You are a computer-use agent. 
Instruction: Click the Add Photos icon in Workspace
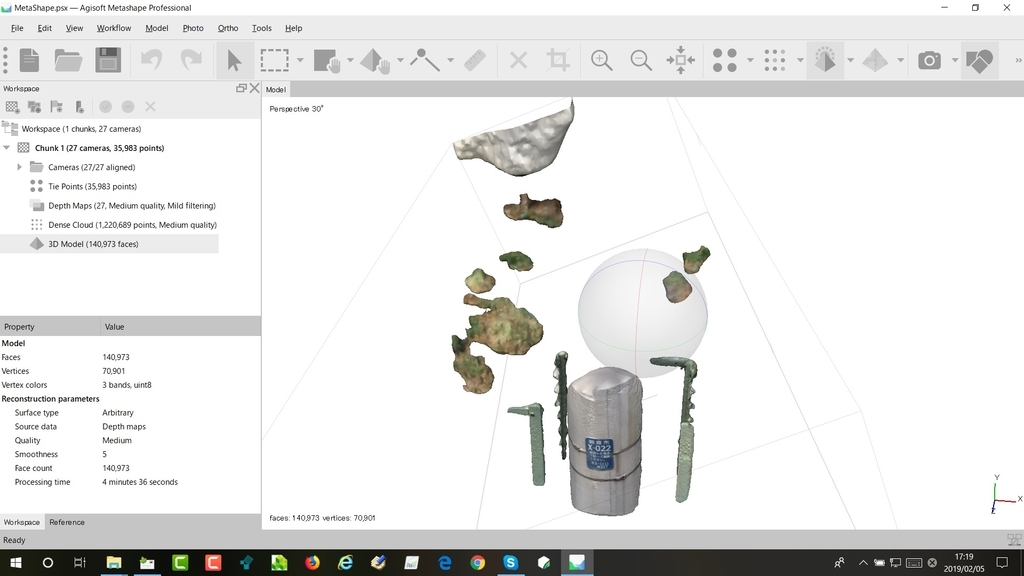35,106
